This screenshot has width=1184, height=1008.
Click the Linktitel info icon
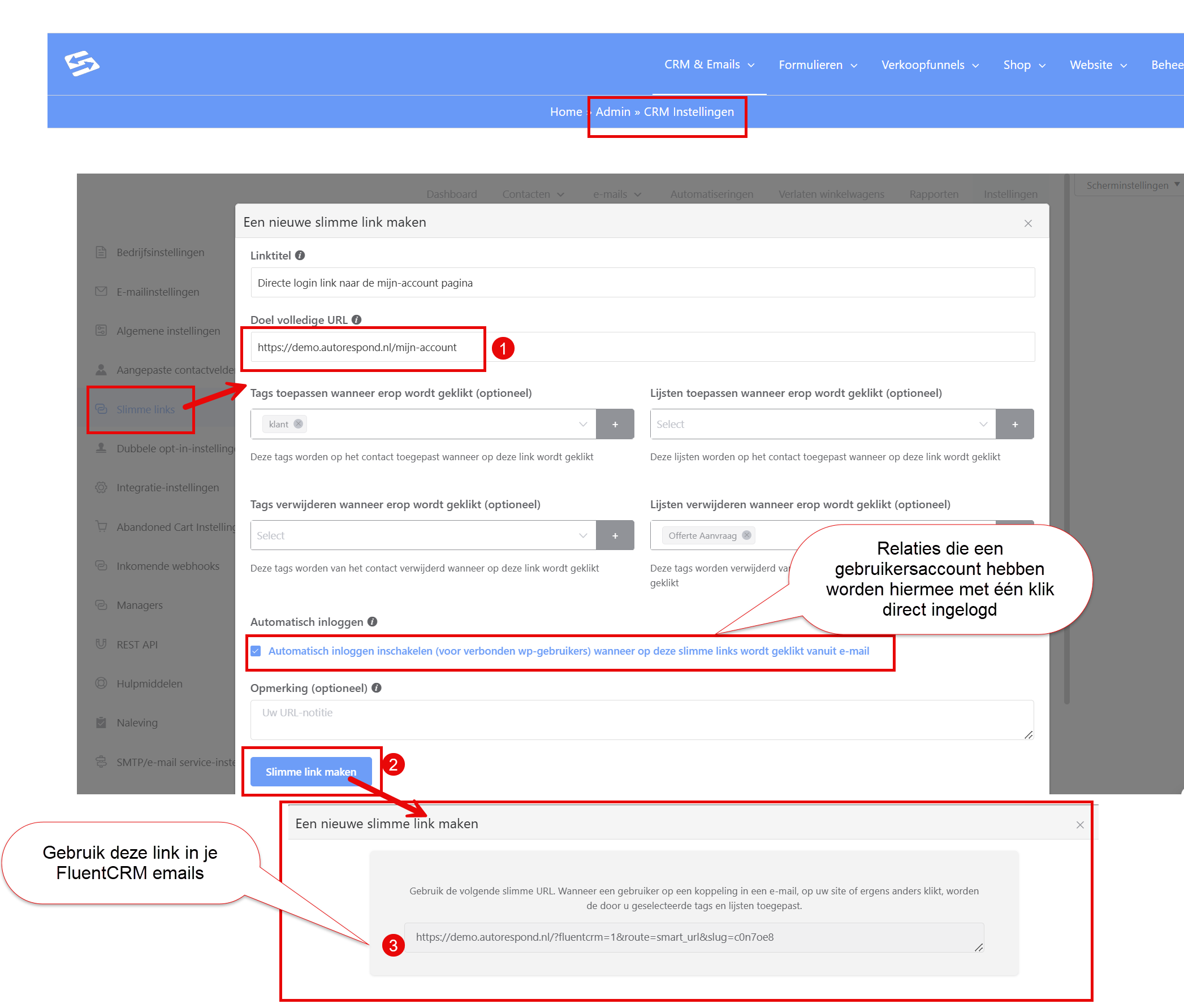pos(300,256)
